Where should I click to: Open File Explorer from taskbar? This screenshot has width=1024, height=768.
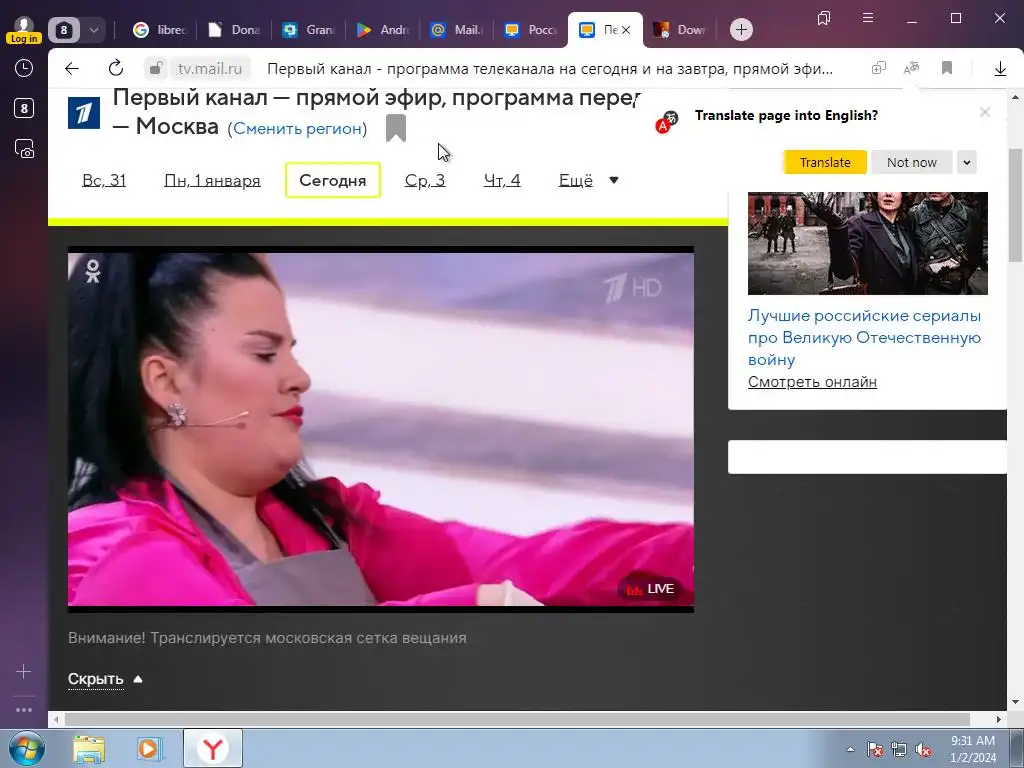point(89,749)
